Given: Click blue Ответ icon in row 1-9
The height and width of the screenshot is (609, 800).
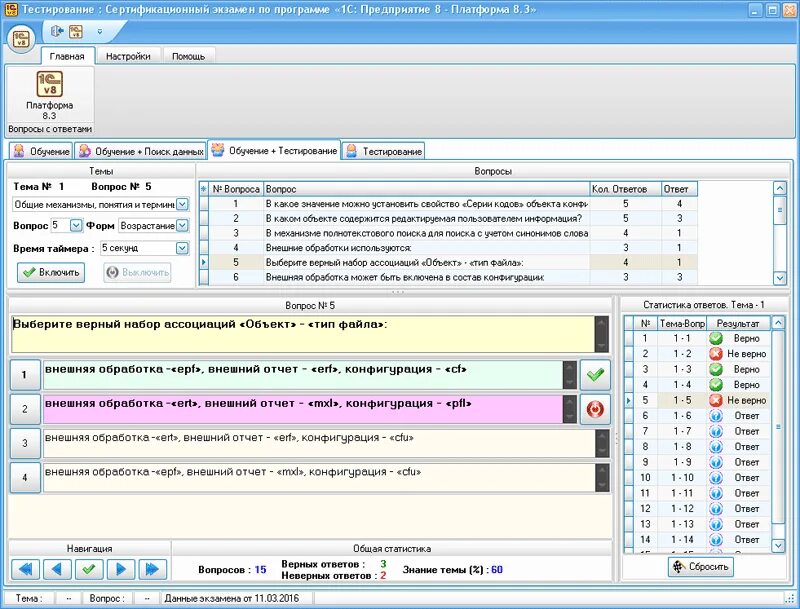Looking at the screenshot, I should point(716,462).
